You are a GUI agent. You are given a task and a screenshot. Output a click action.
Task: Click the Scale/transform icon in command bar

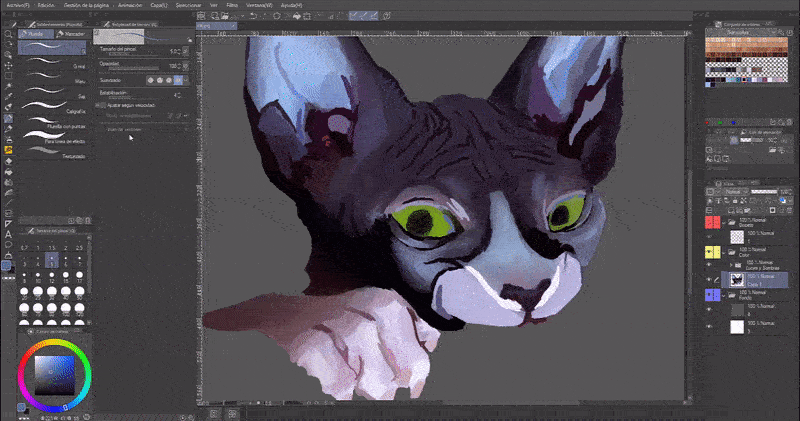(307, 16)
